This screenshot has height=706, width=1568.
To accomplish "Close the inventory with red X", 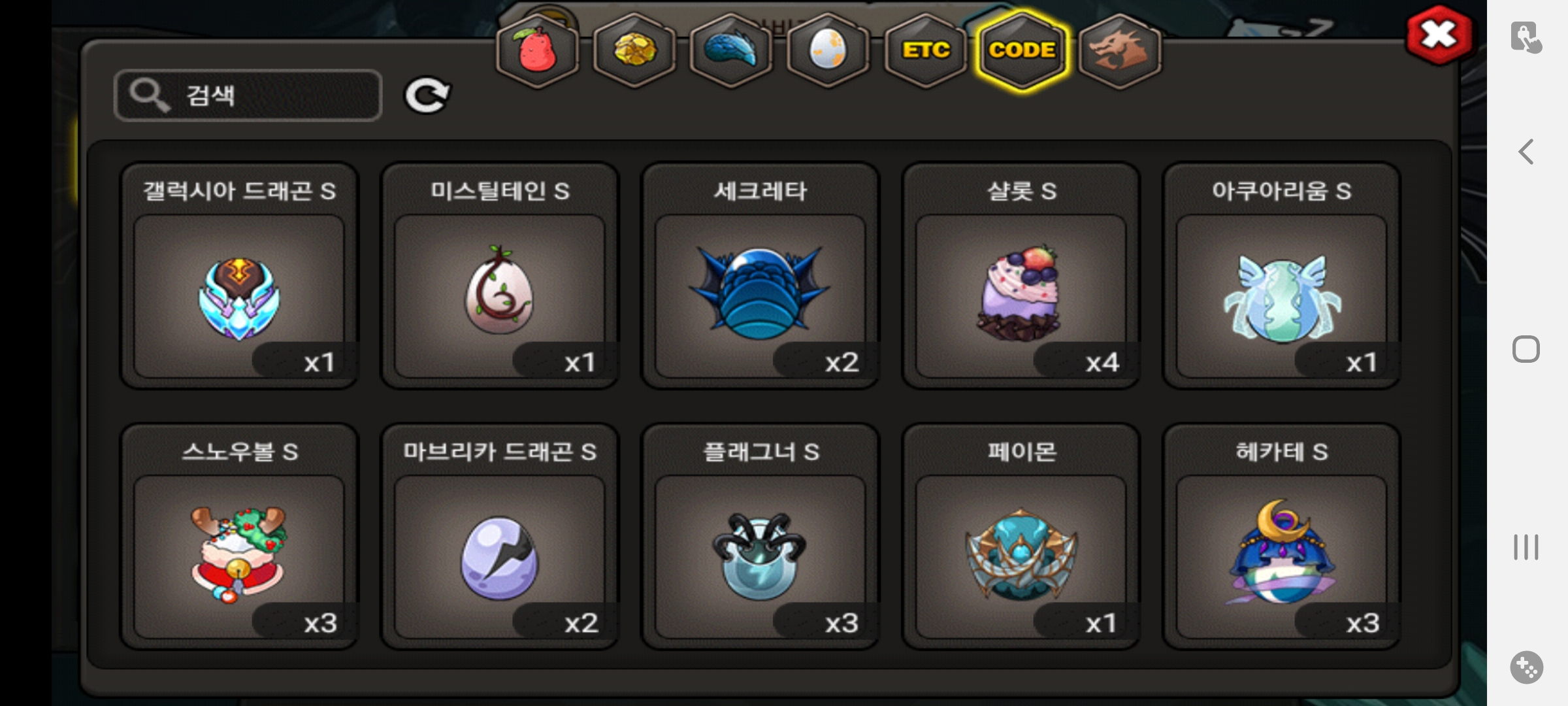I will coord(1439,35).
